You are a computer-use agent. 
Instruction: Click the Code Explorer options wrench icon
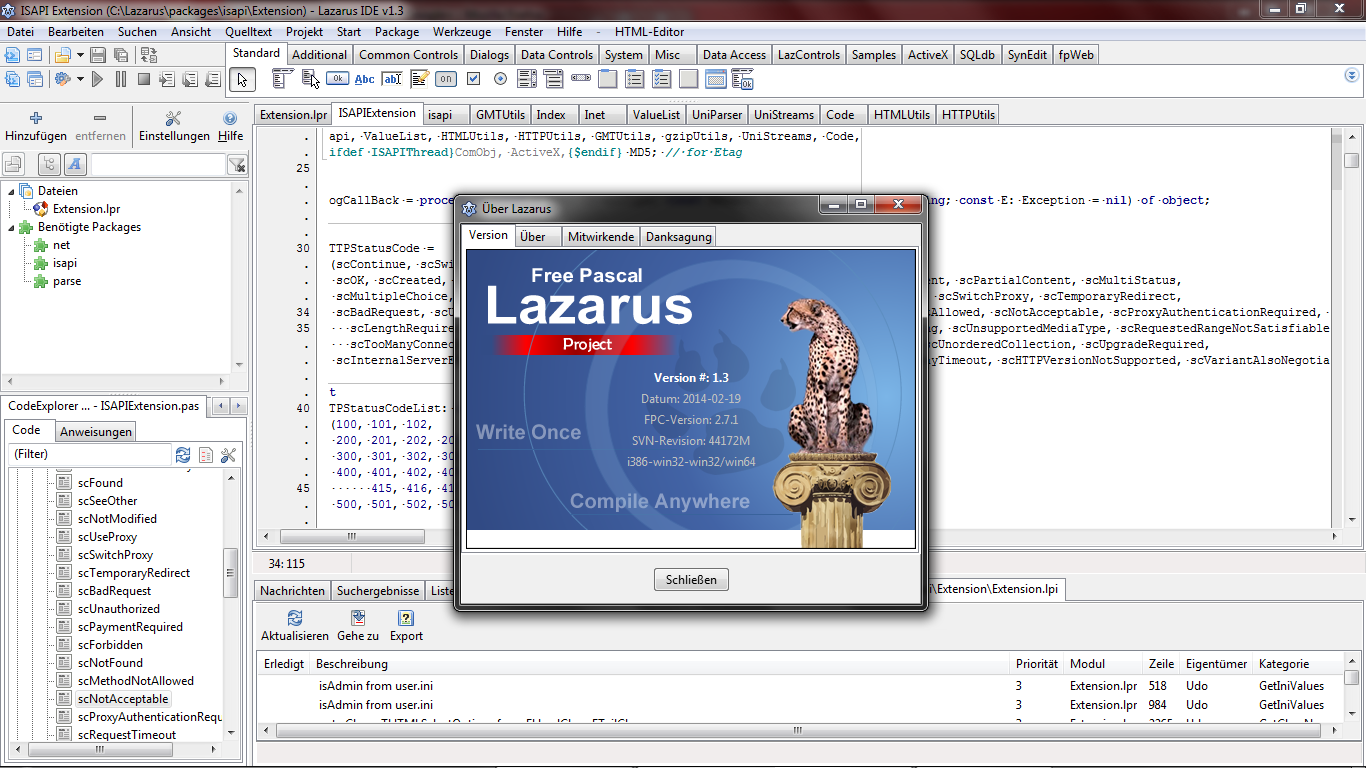pos(228,455)
